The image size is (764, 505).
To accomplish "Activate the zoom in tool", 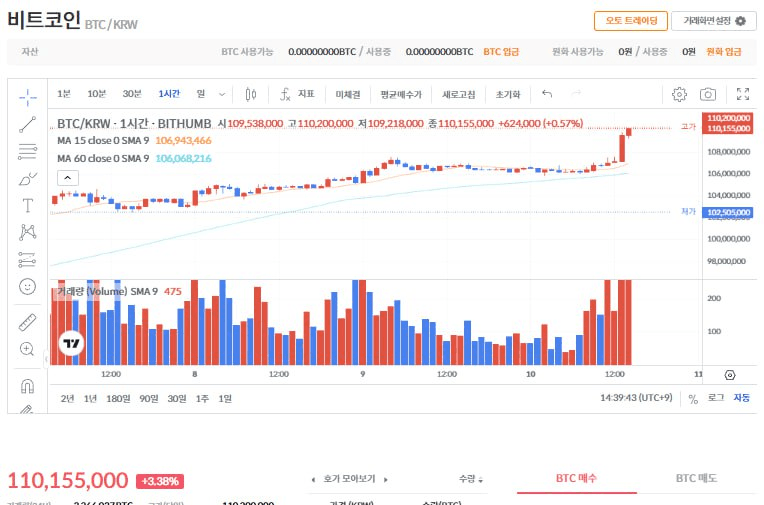I will point(28,349).
